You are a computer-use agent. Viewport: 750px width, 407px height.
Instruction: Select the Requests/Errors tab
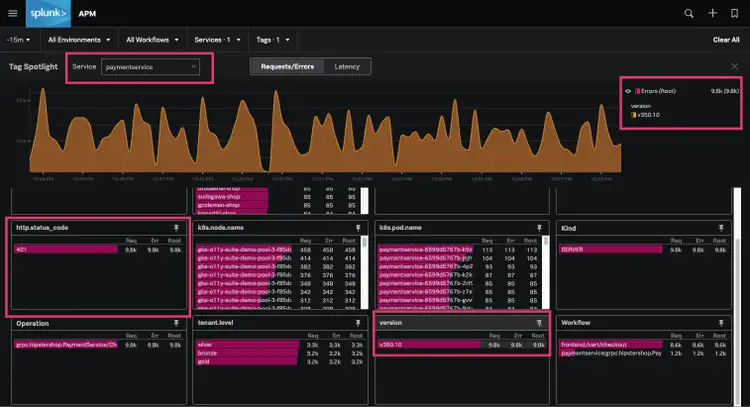tap(286, 66)
